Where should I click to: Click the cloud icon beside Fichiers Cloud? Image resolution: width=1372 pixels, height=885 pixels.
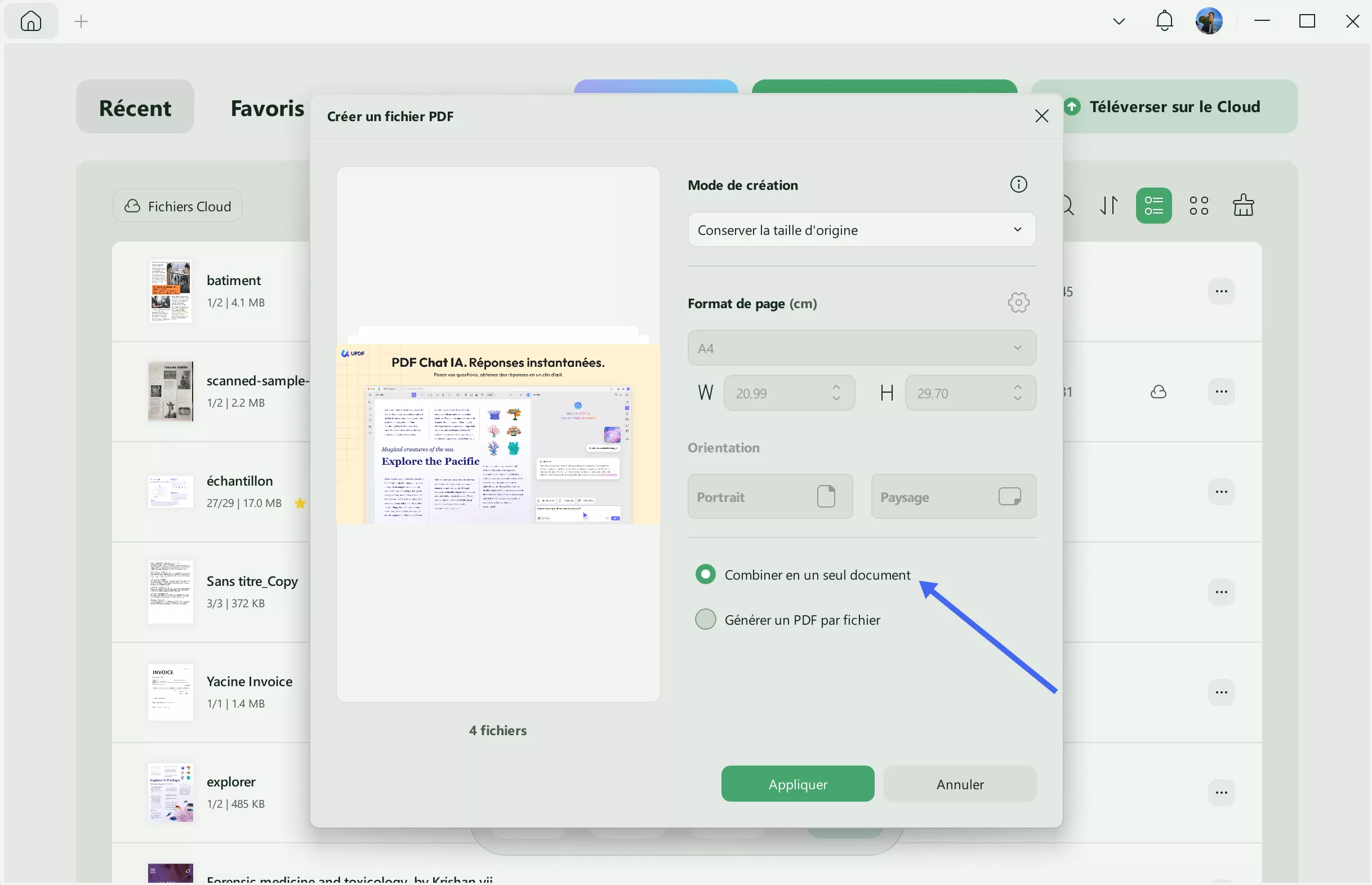pyautogui.click(x=133, y=206)
